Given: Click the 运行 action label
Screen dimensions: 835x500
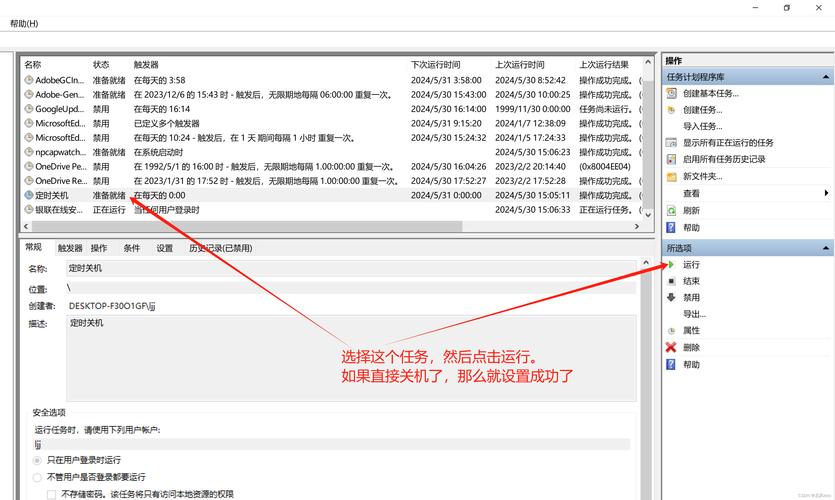Looking at the screenshot, I should click(691, 265).
